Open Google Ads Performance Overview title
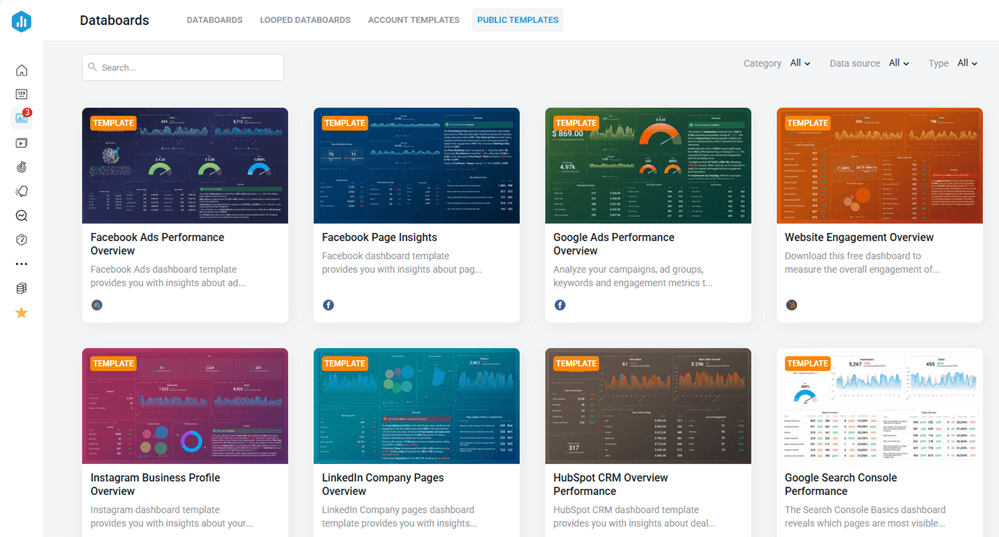Image resolution: width=999 pixels, height=537 pixels. (614, 244)
